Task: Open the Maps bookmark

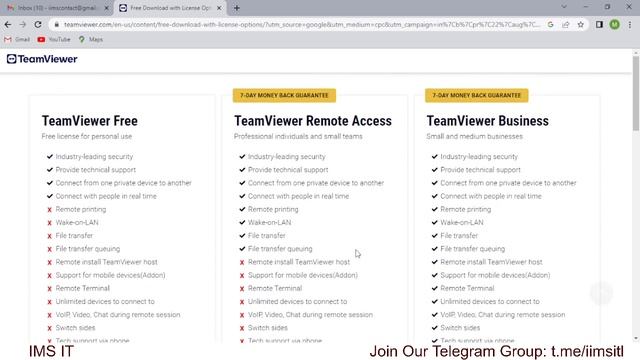Action: (91, 39)
